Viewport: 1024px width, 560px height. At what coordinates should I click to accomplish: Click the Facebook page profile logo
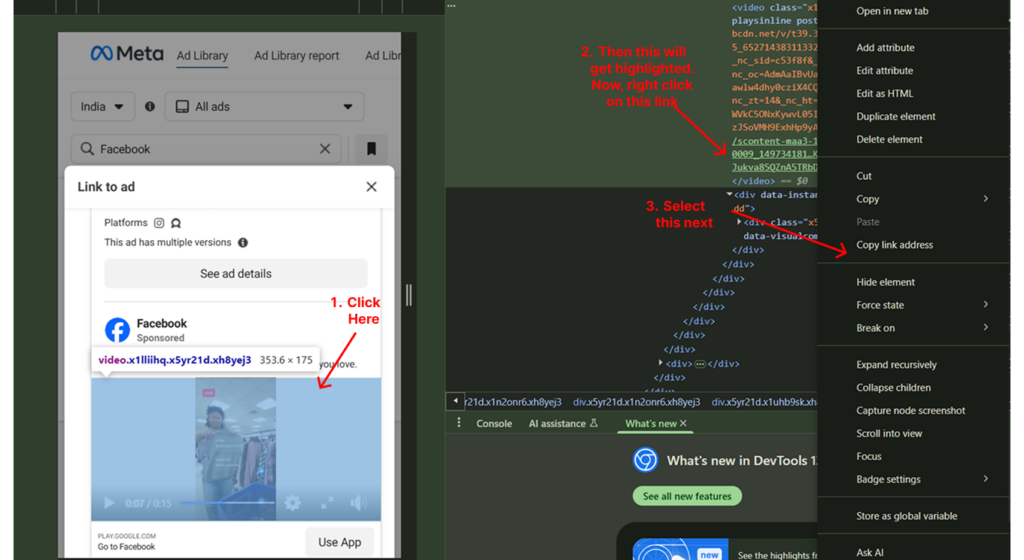[x=118, y=330]
